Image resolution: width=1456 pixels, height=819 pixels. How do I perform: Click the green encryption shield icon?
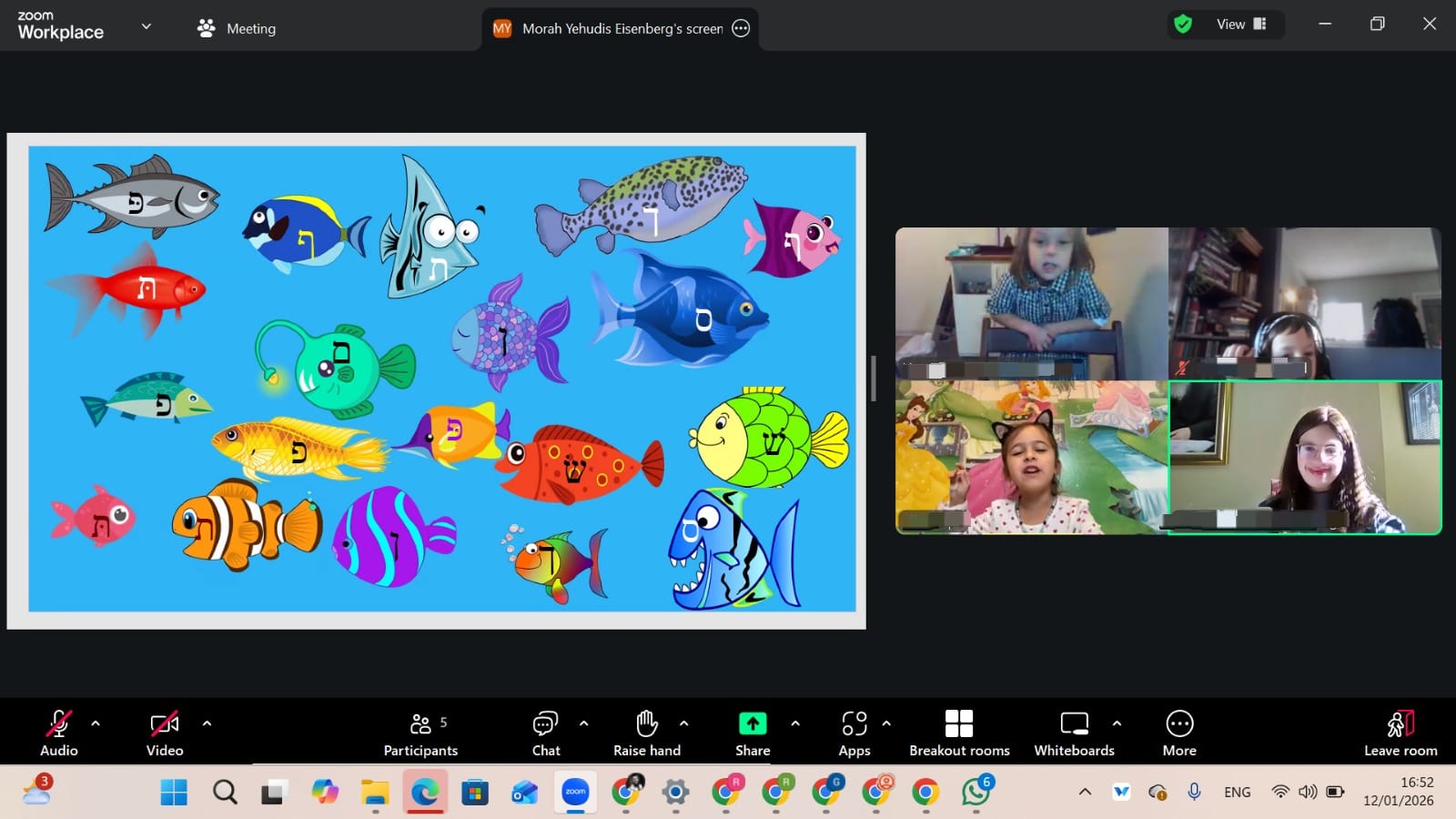(1183, 25)
